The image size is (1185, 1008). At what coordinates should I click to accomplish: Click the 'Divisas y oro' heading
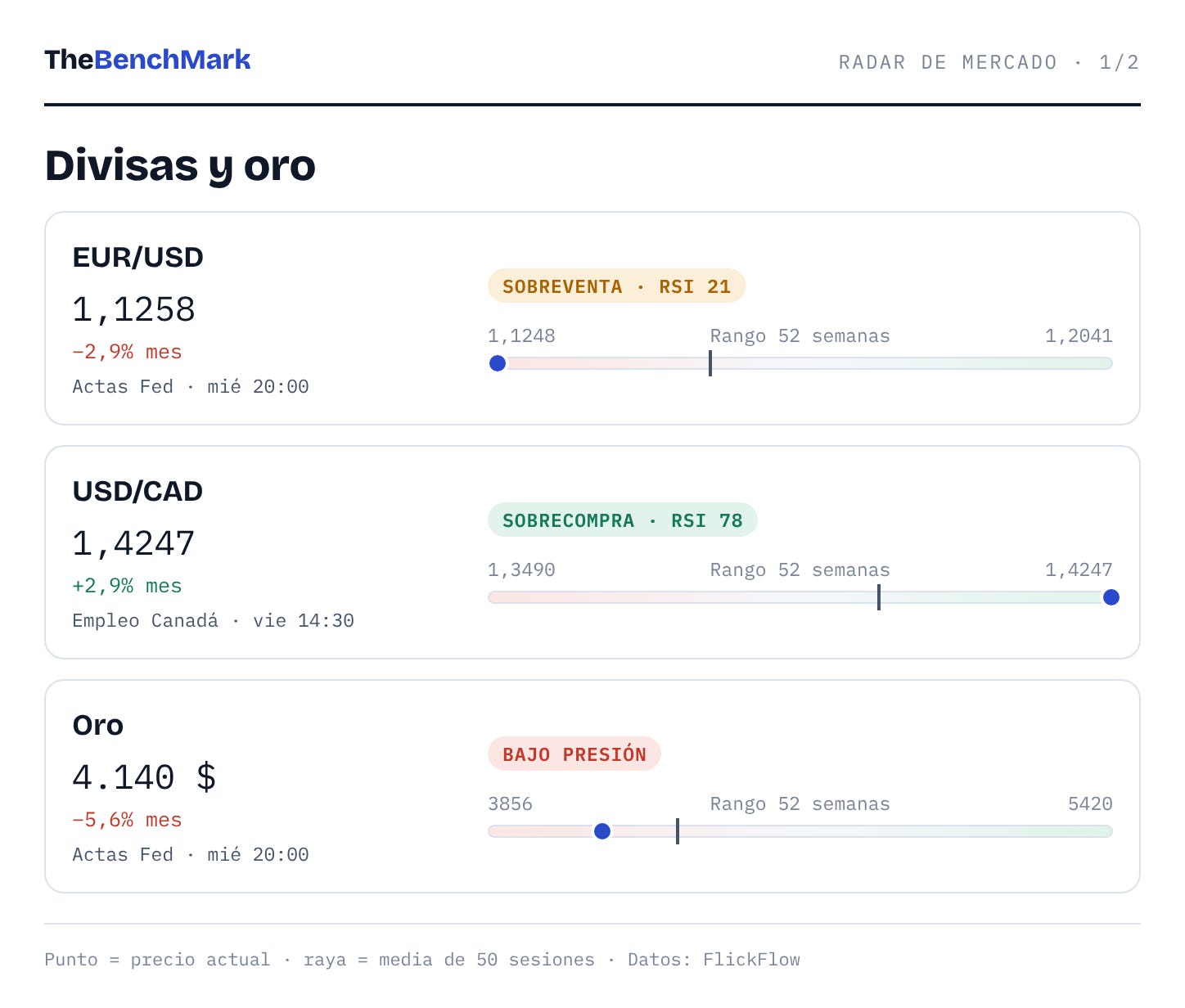[180, 166]
